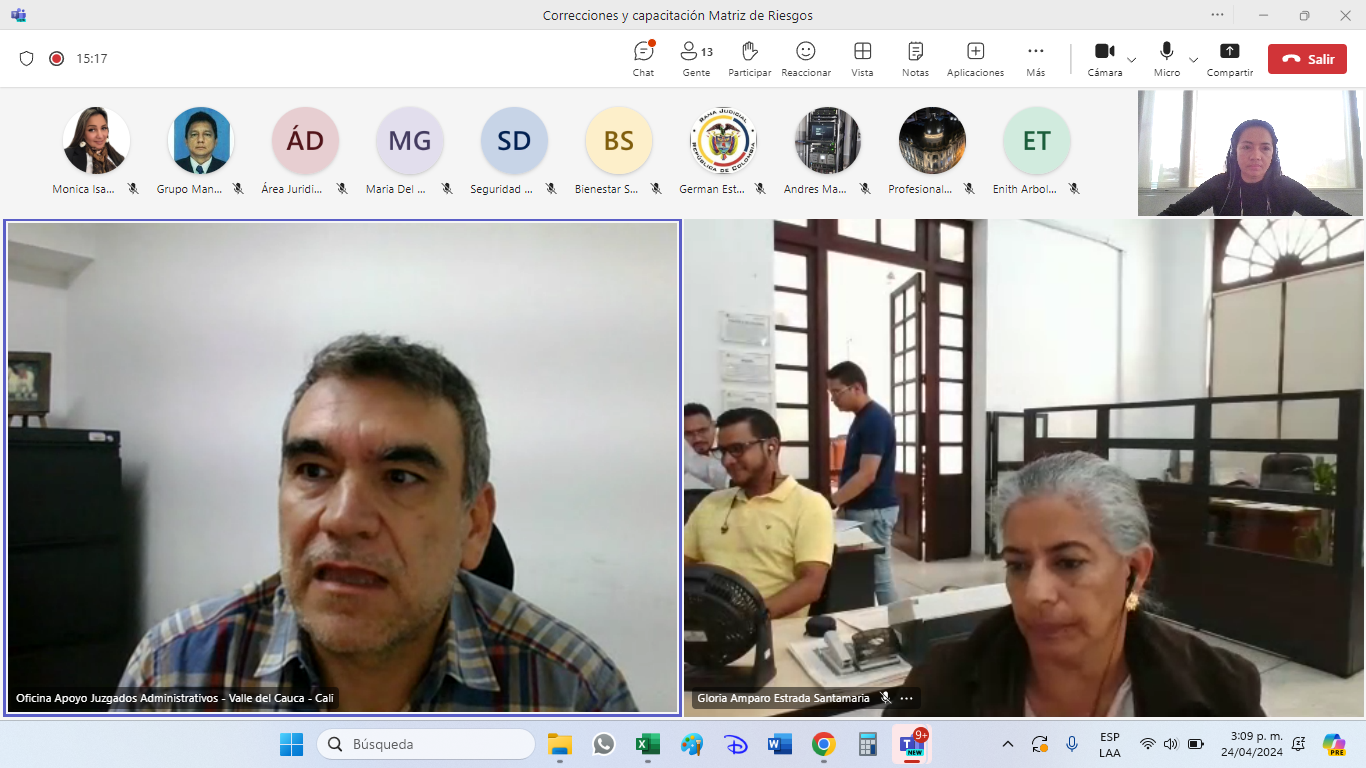The height and width of the screenshot is (768, 1366).
Task: Open Copilot preview icon in taskbar
Action: [1334, 744]
